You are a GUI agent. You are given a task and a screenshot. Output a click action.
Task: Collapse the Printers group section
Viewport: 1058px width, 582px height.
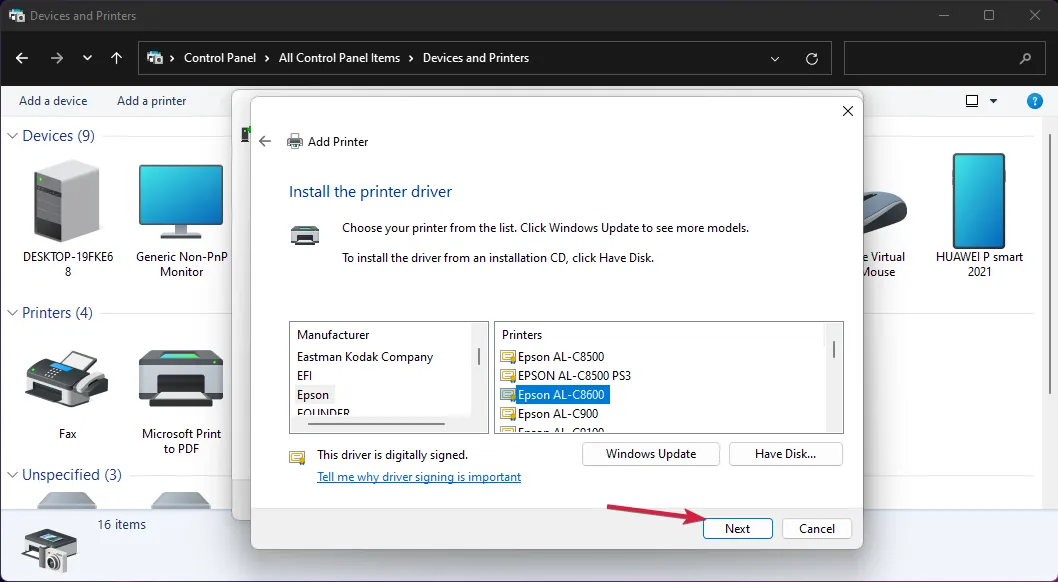(x=13, y=313)
